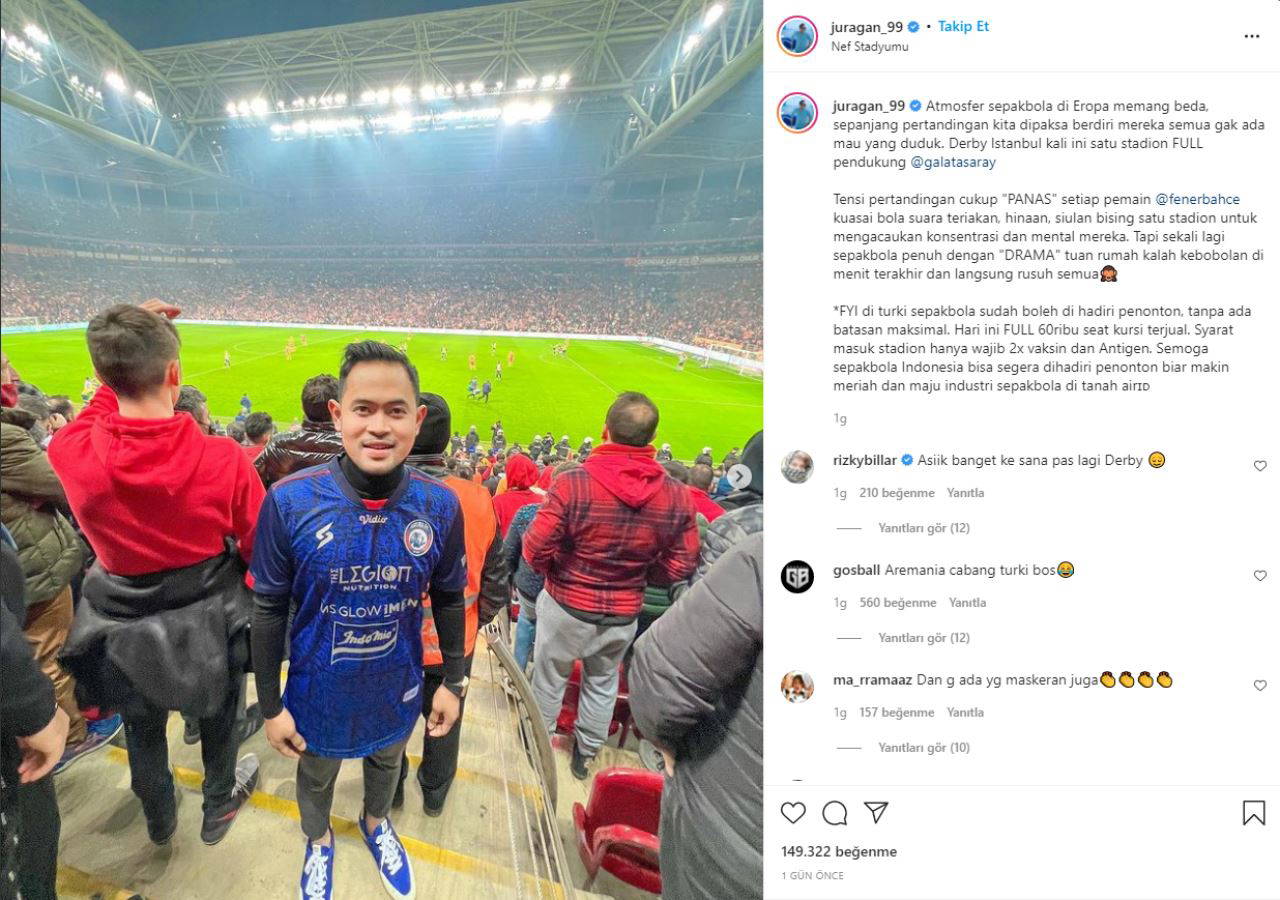Open comment box via speech bubble icon
Screen dimensions: 1280x900
pos(835,813)
